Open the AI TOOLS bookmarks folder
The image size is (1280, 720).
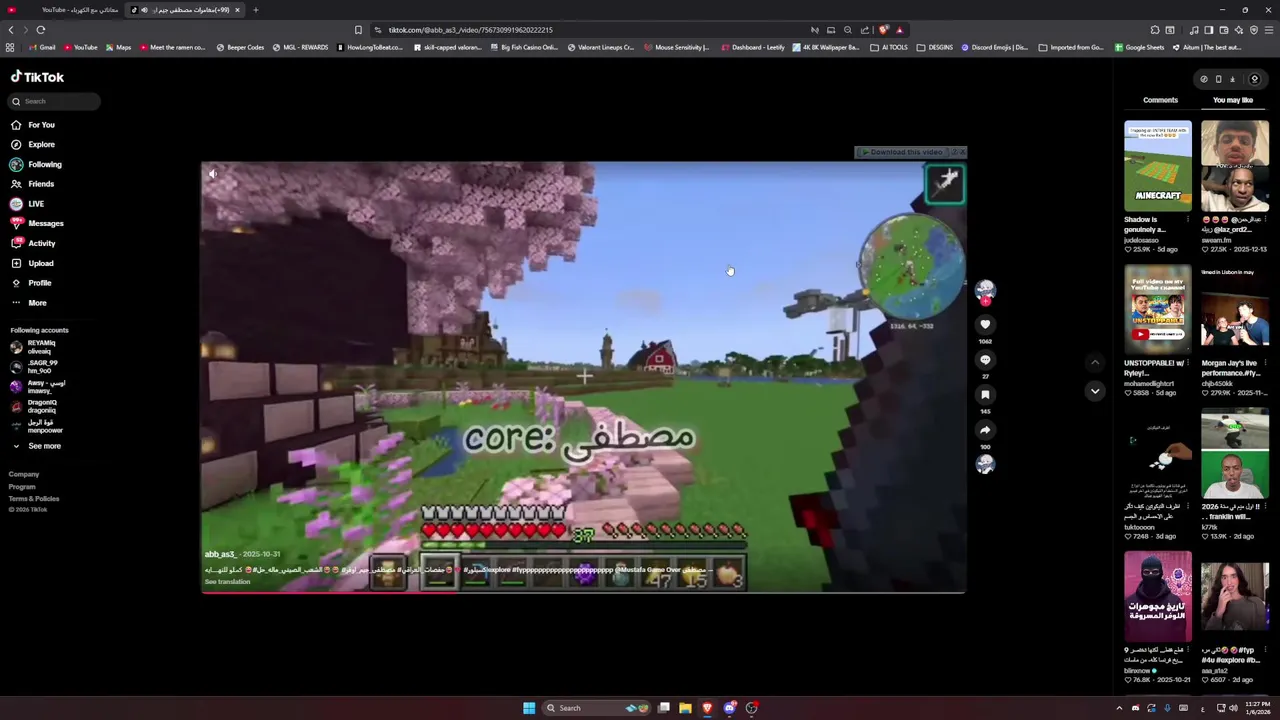coord(889,47)
